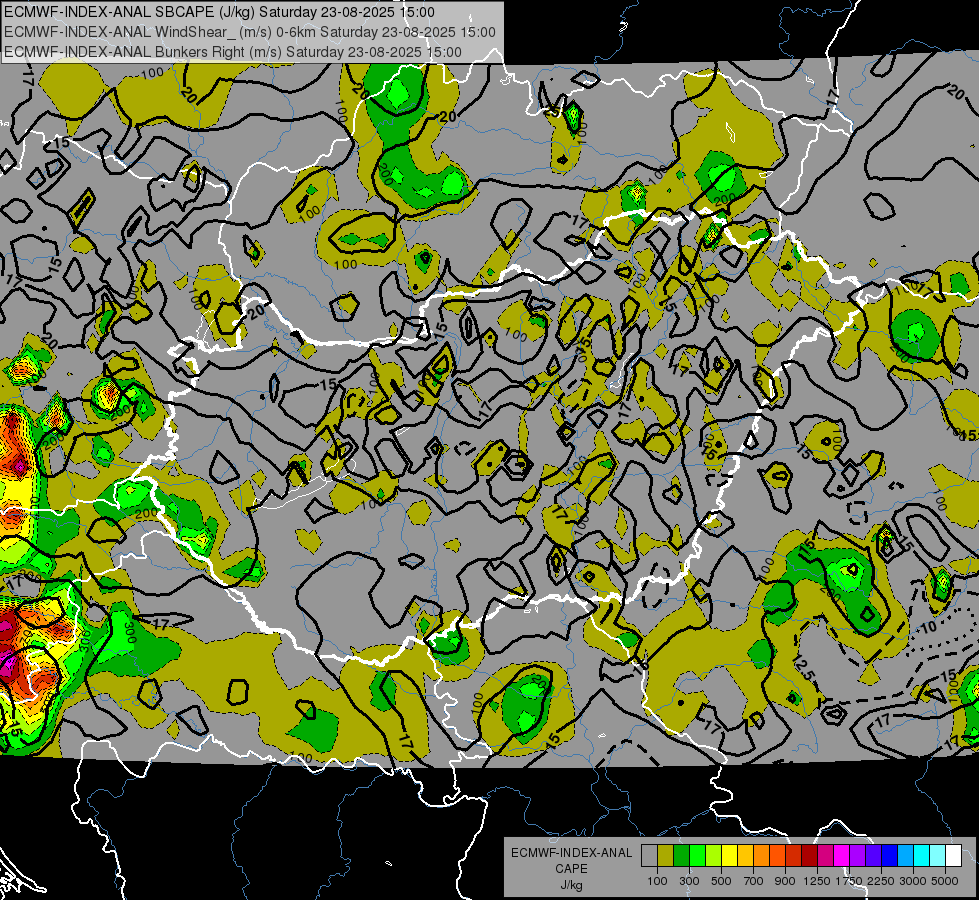
Task: Click the white legend swatch
Action: pos(953,856)
